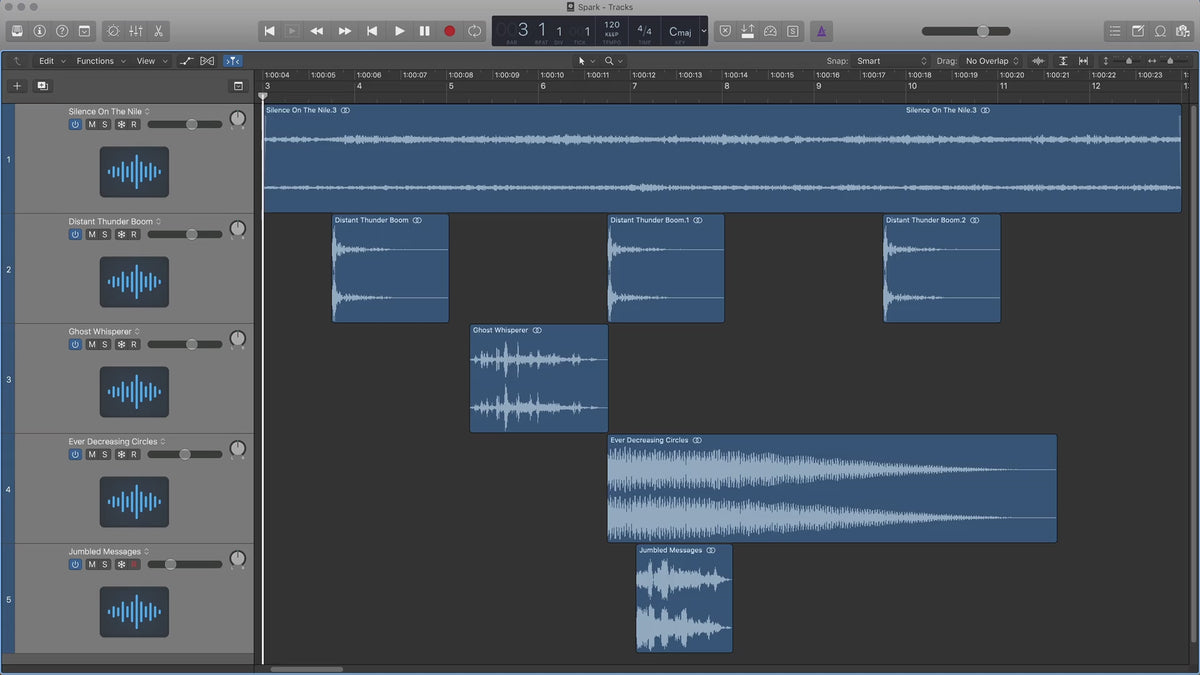Expand the LCD display mode dropdown arrow

(x=703, y=31)
